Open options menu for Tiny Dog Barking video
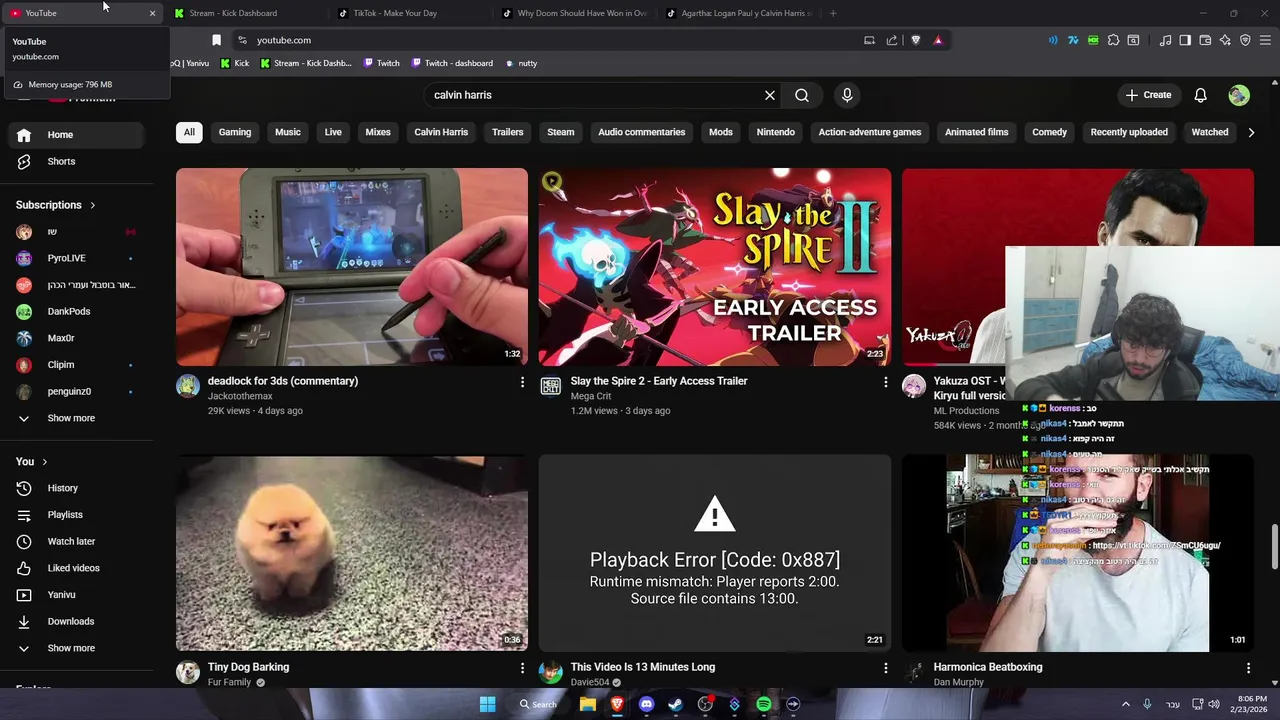1280x720 pixels. point(522,668)
